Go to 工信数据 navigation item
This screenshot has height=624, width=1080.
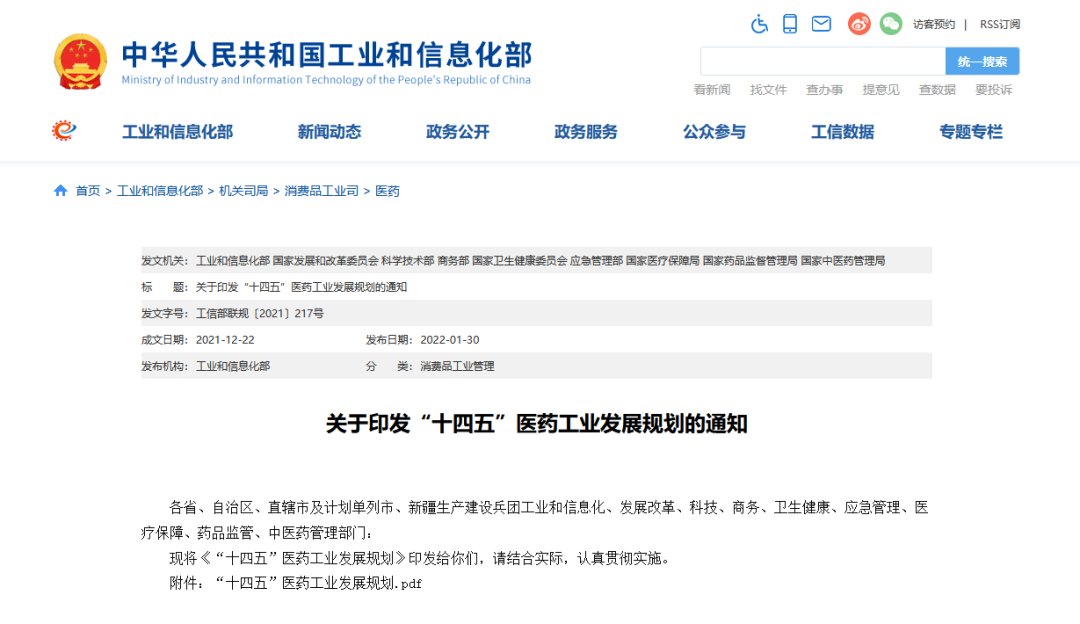tap(842, 132)
